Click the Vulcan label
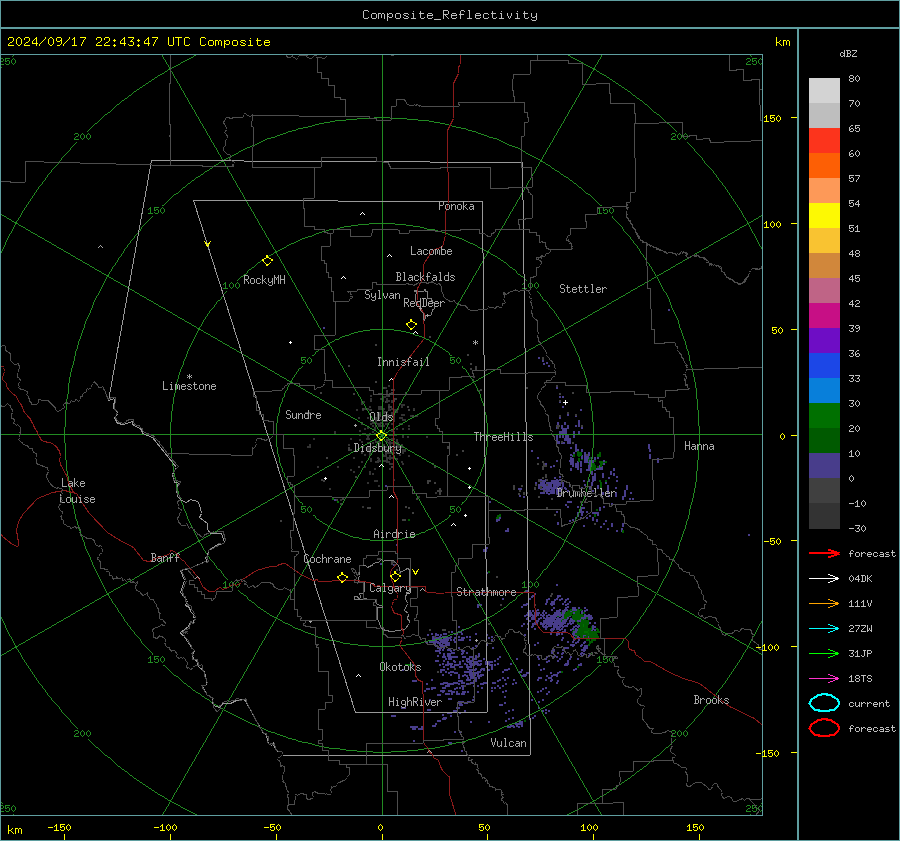The image size is (900, 841). coord(509,743)
